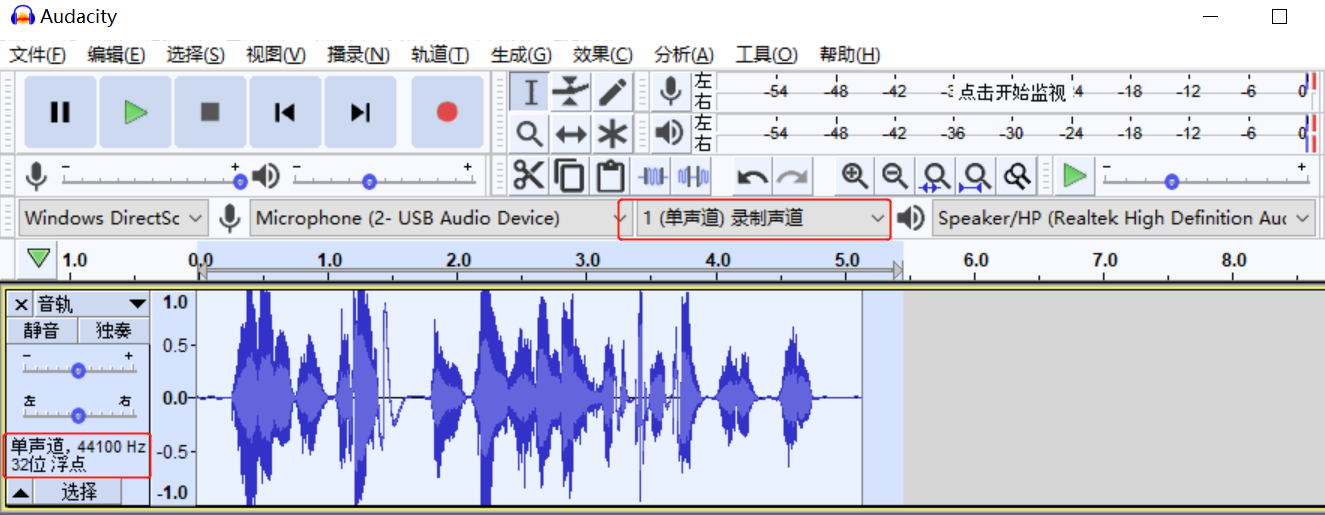The image size is (1325, 515).
Task: Open the 编辑(E) menu
Action: 116,54
